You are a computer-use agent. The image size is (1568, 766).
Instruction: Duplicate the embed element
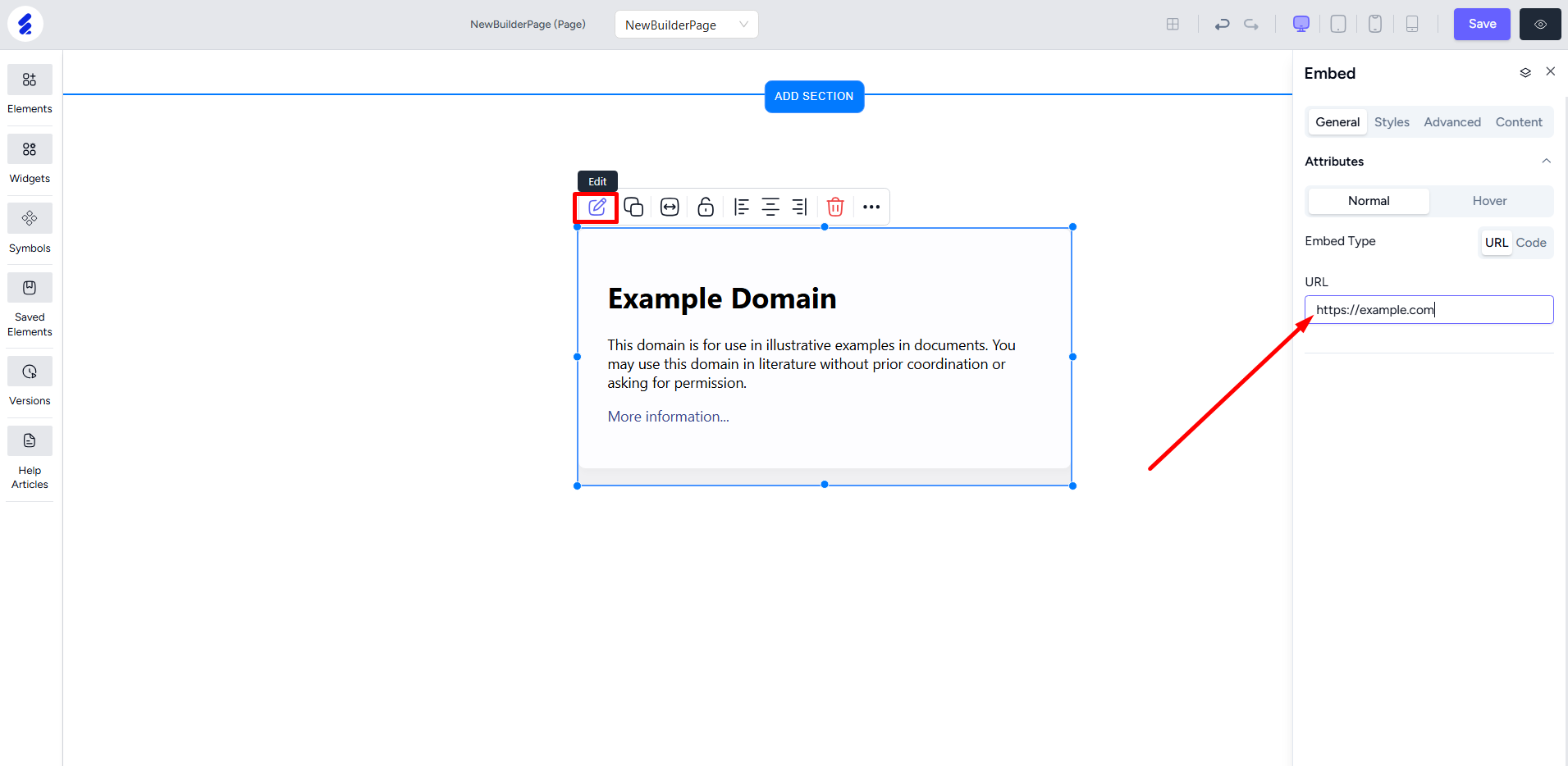633,207
